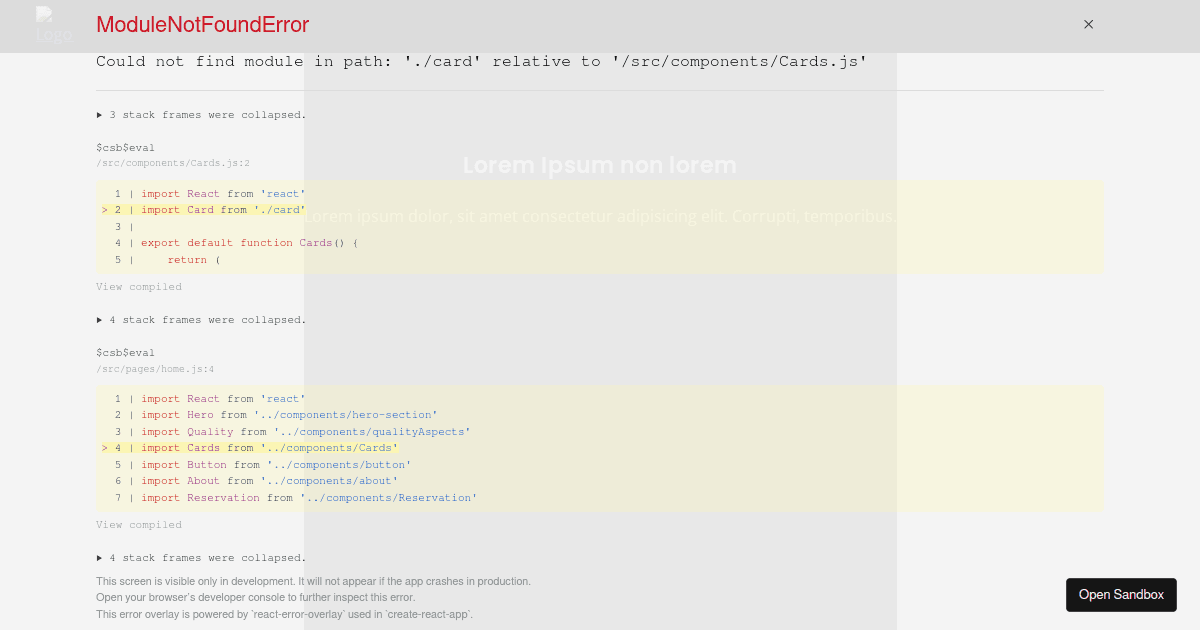Click the '/src/pages/home.js:4' file path

point(153,368)
